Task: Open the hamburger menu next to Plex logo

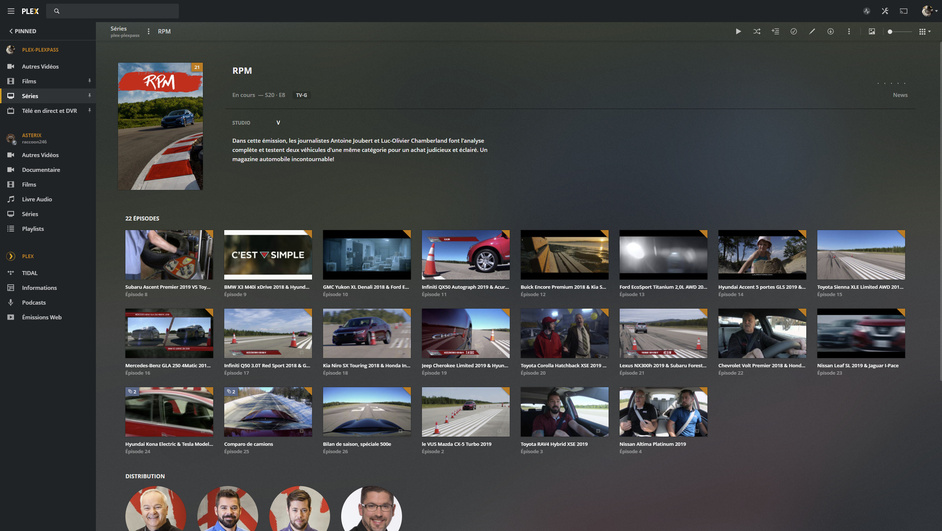Action: point(11,11)
